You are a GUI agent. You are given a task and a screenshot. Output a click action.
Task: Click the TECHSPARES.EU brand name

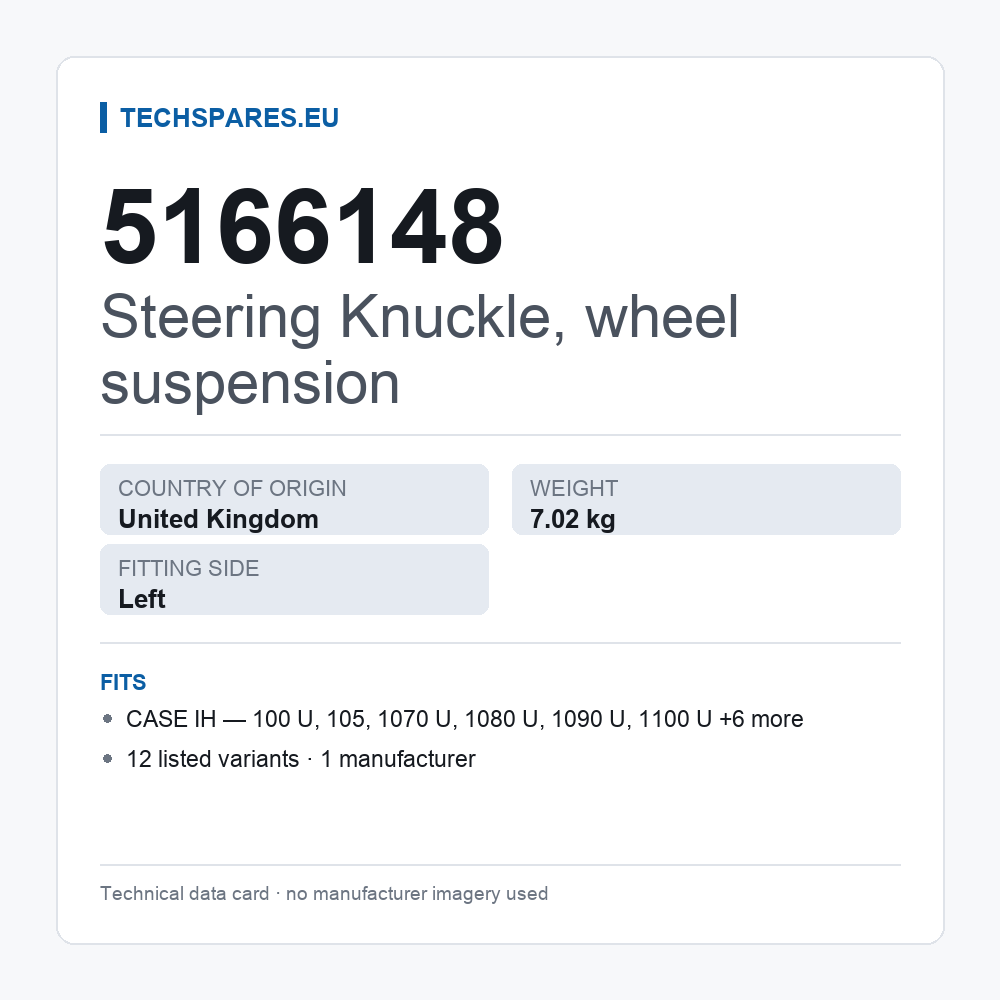229,118
